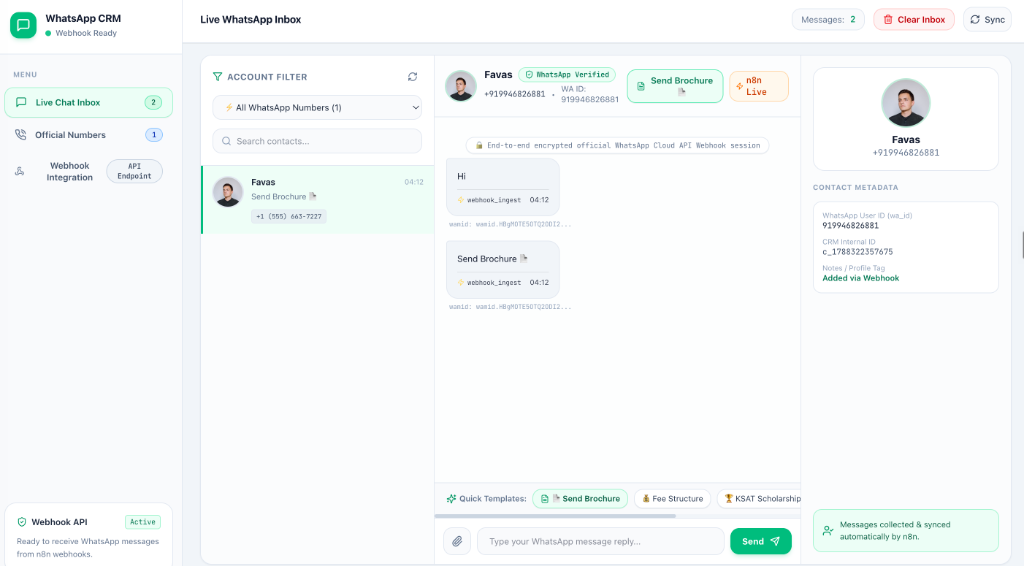Image resolution: width=1024 pixels, height=566 pixels.
Task: Click the quick templates horizontal scrollbar
Action: (x=555, y=516)
